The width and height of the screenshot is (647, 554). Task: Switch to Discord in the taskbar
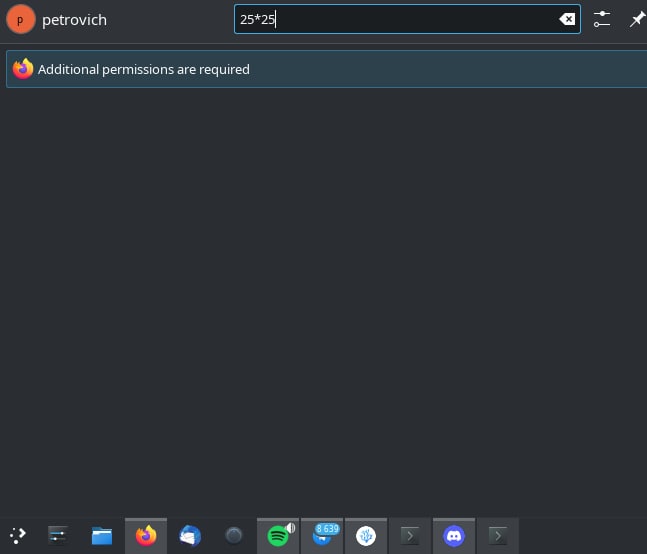click(454, 536)
